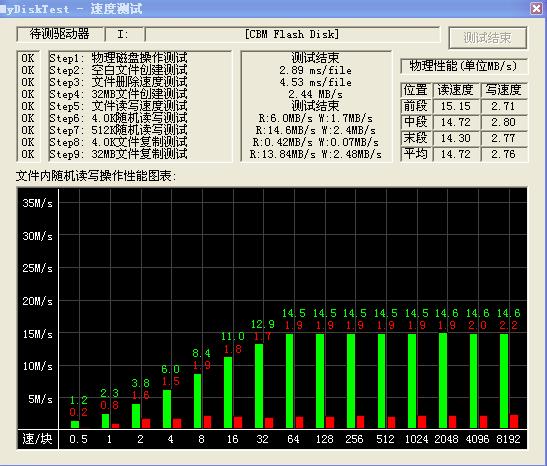Click the 1024 block size label

click(x=416, y=439)
